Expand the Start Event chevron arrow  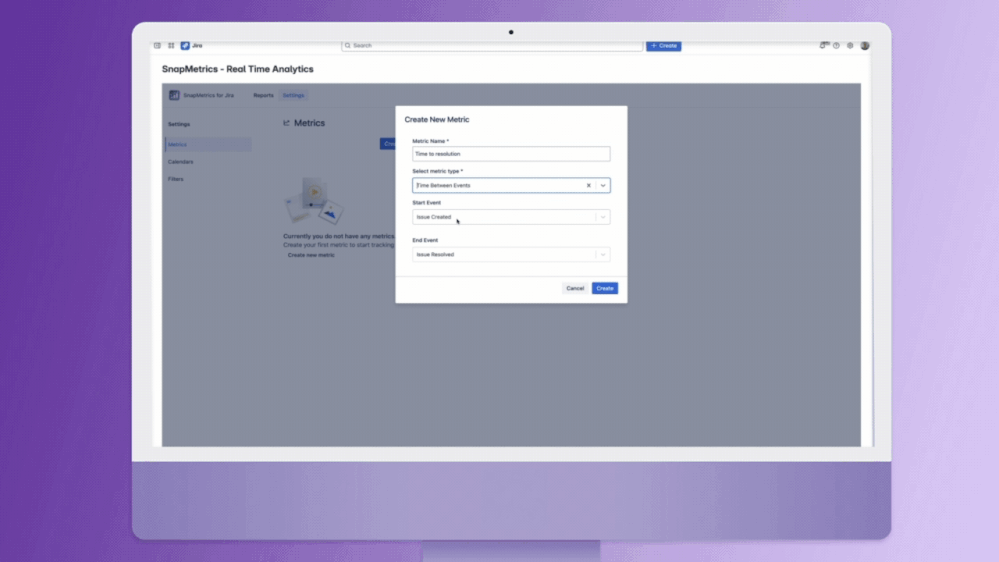603,217
